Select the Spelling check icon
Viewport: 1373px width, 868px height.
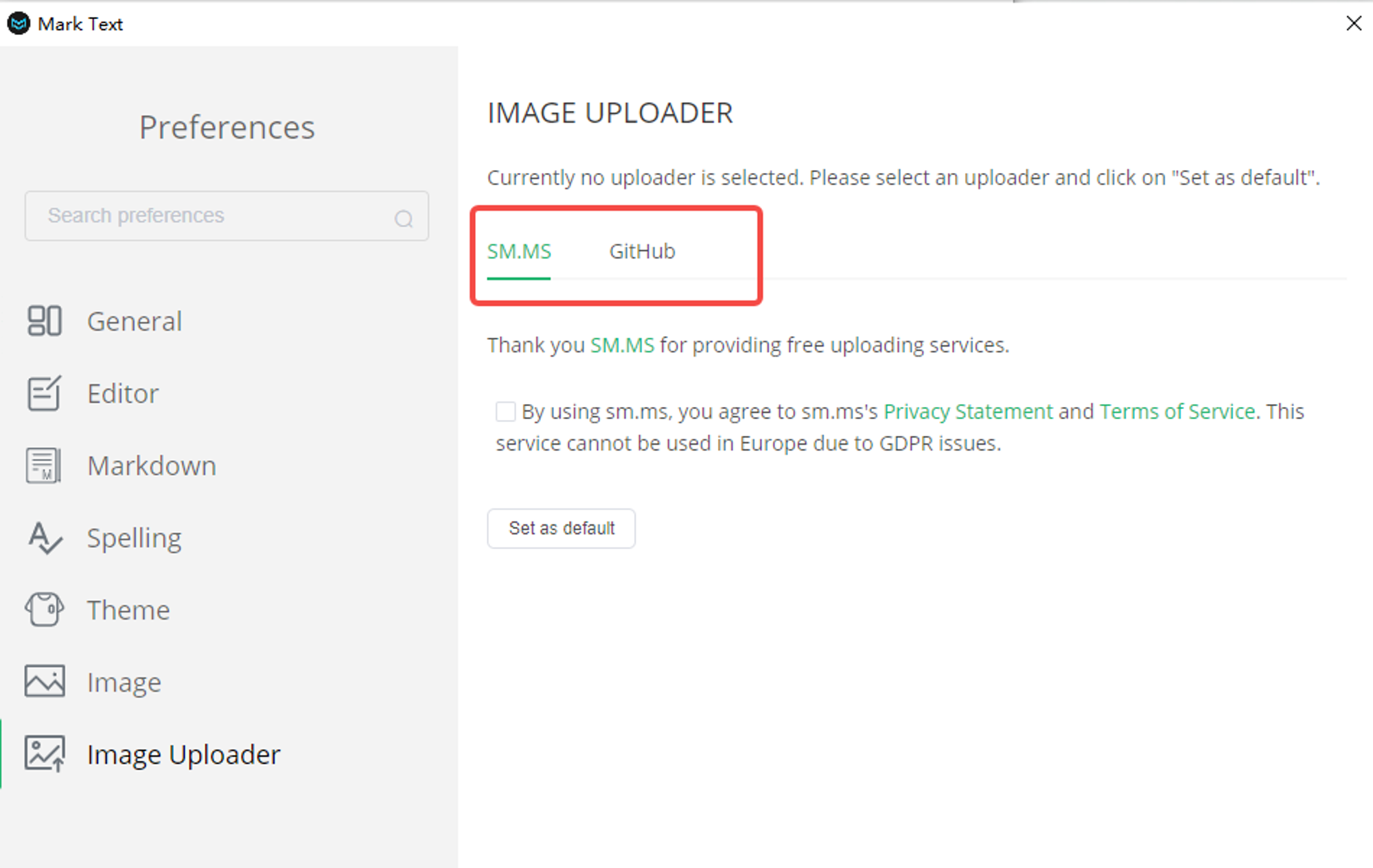click(x=45, y=538)
